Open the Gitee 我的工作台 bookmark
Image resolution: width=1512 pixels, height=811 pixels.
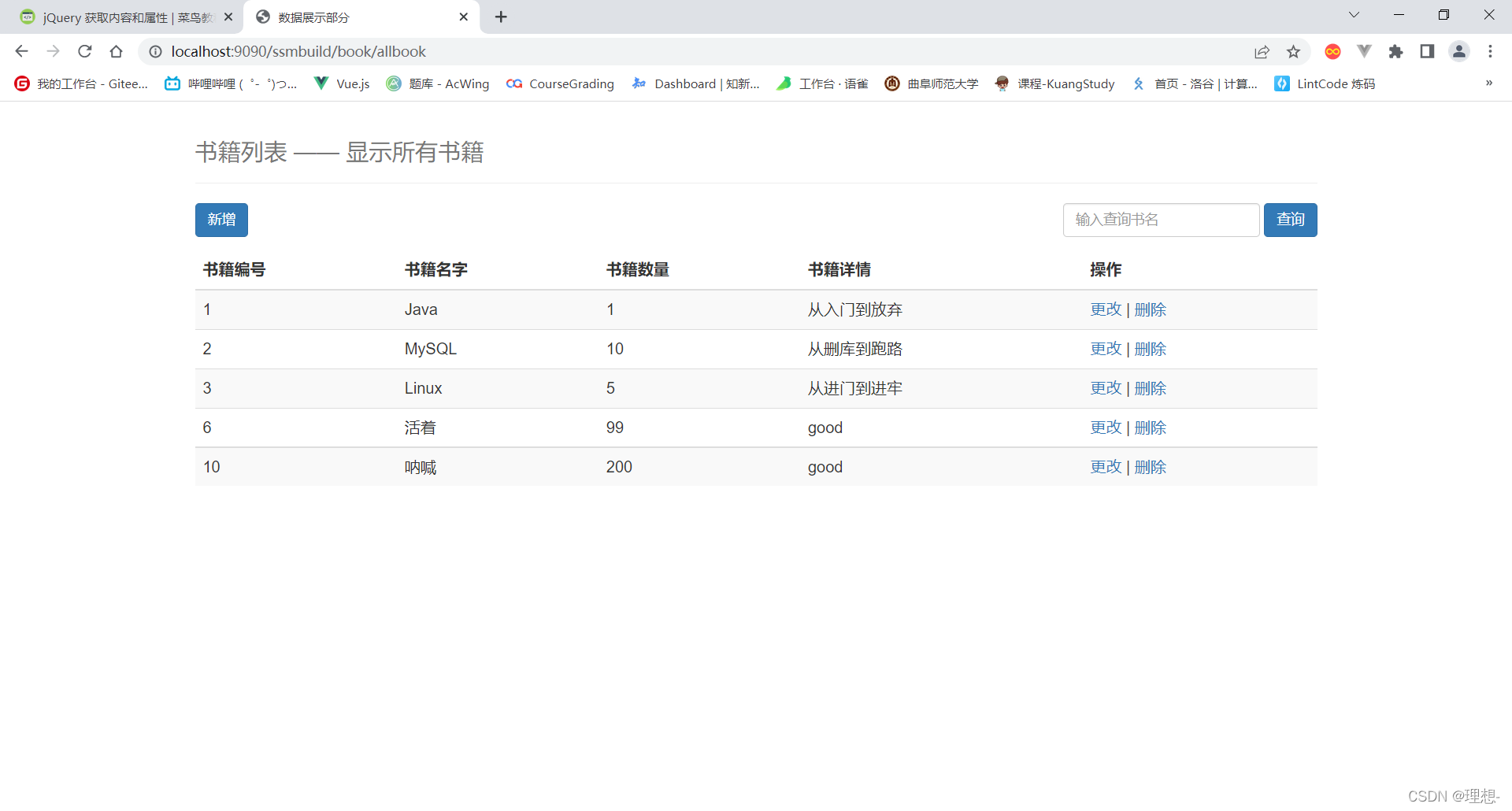[80, 83]
